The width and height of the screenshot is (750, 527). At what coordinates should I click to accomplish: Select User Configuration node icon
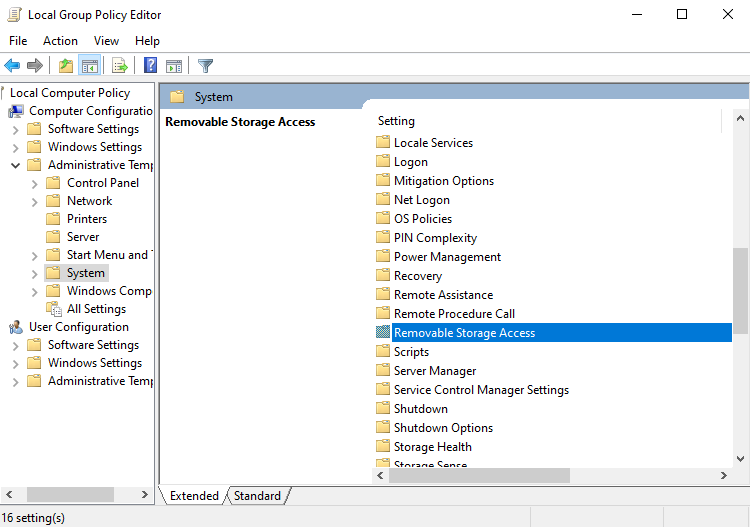[x=16, y=327]
